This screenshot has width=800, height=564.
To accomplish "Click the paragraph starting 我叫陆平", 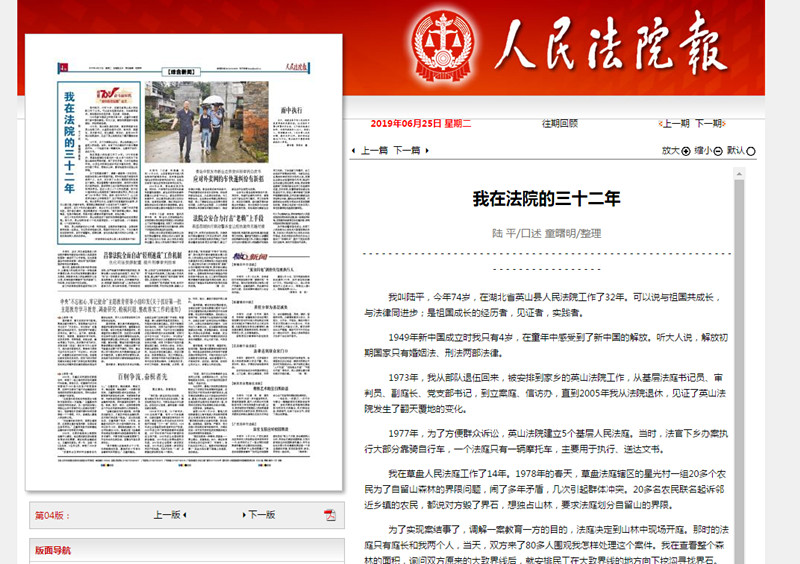I will pyautogui.click(x=542, y=305).
